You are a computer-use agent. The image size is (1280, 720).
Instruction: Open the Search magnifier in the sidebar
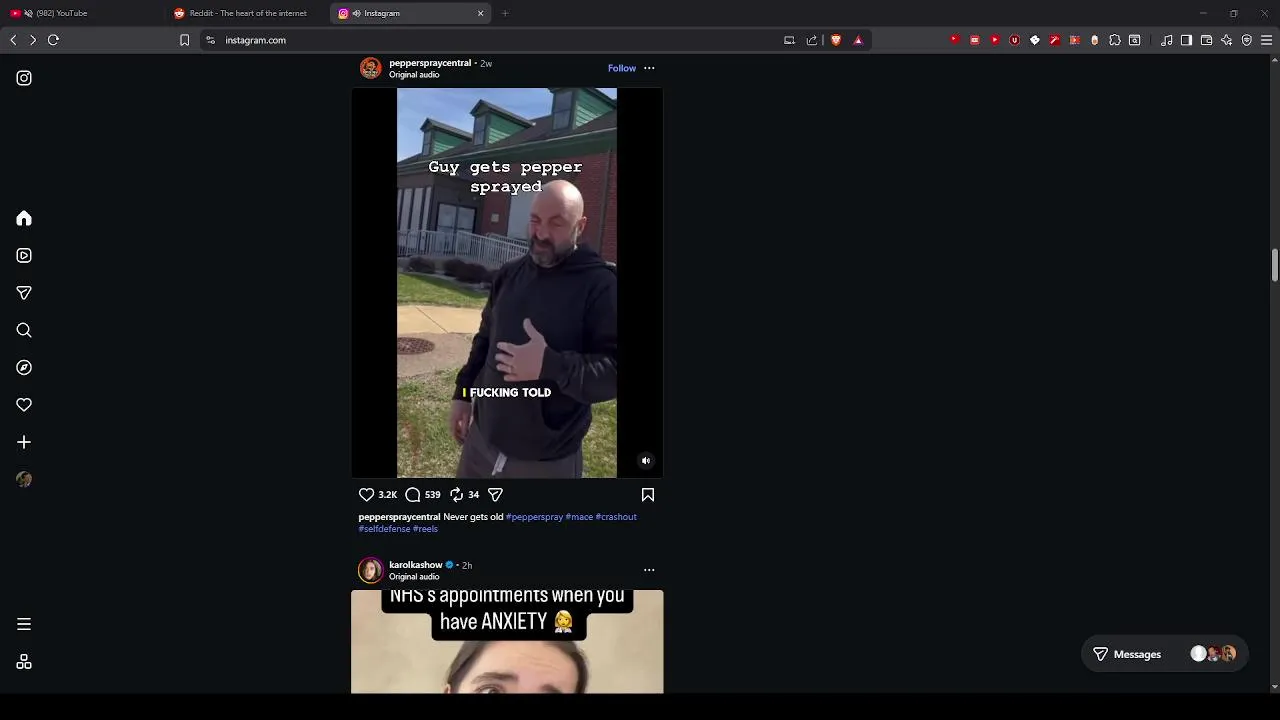(x=24, y=331)
